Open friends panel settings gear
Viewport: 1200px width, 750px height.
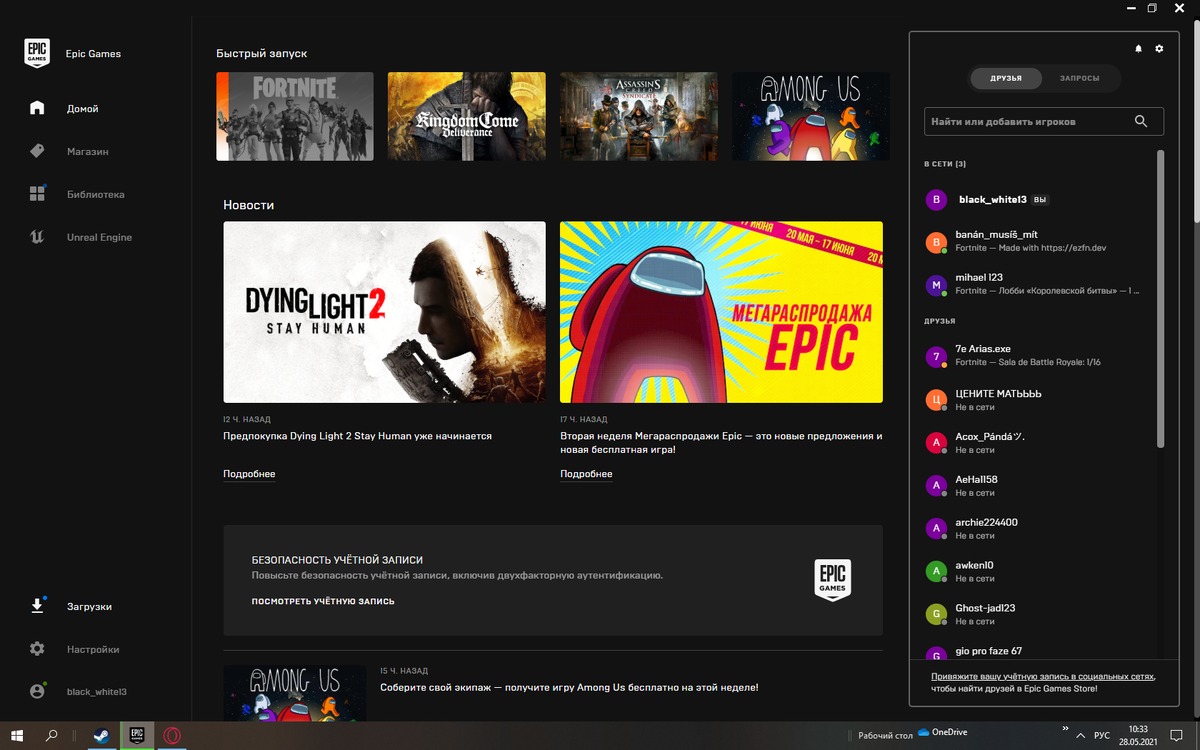pyautogui.click(x=1160, y=49)
